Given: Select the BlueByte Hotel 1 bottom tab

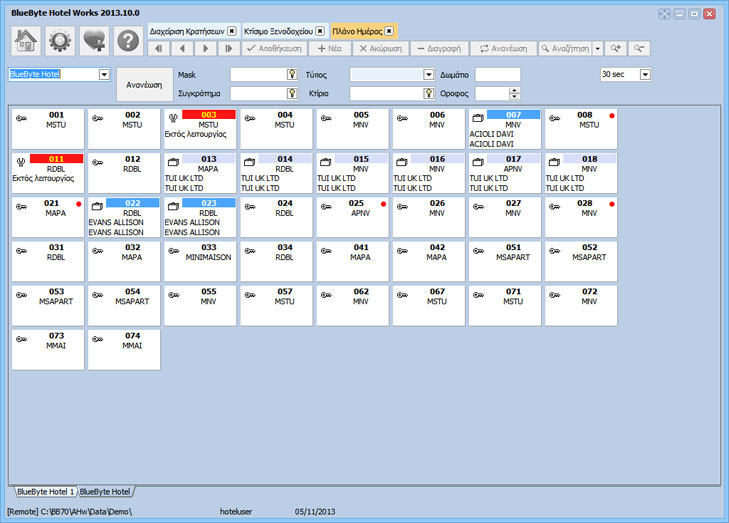Looking at the screenshot, I should [x=43, y=492].
